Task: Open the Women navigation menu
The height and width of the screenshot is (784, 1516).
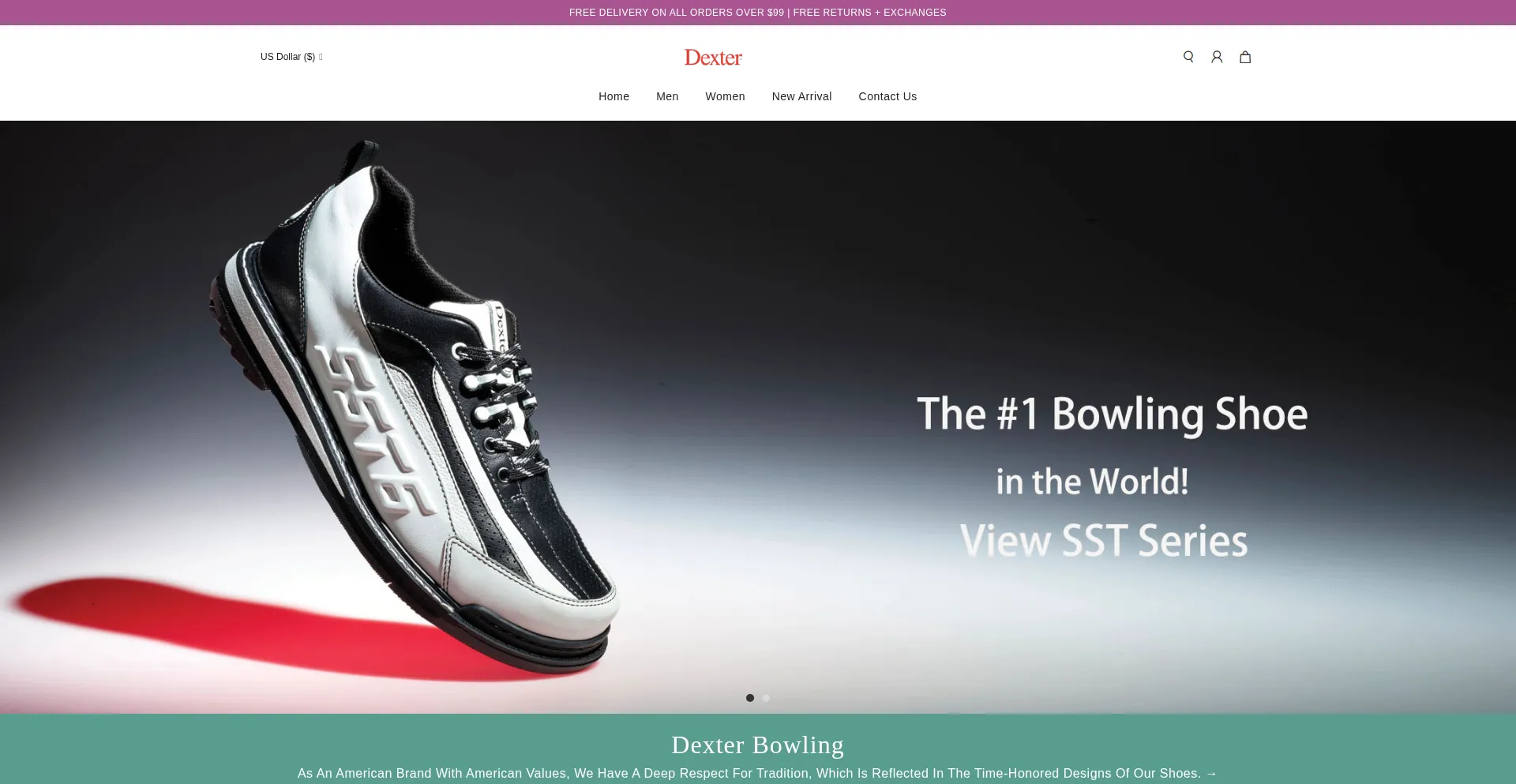Action: (x=725, y=96)
